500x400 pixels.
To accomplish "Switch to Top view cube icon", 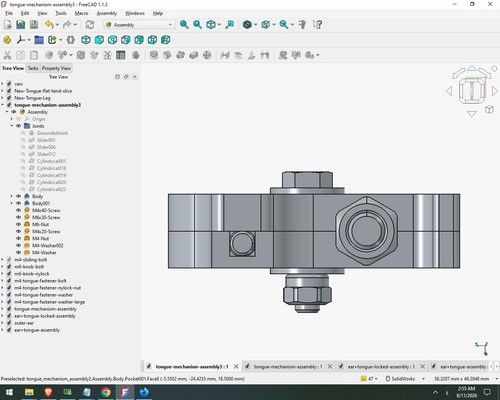I will coord(112,40).
